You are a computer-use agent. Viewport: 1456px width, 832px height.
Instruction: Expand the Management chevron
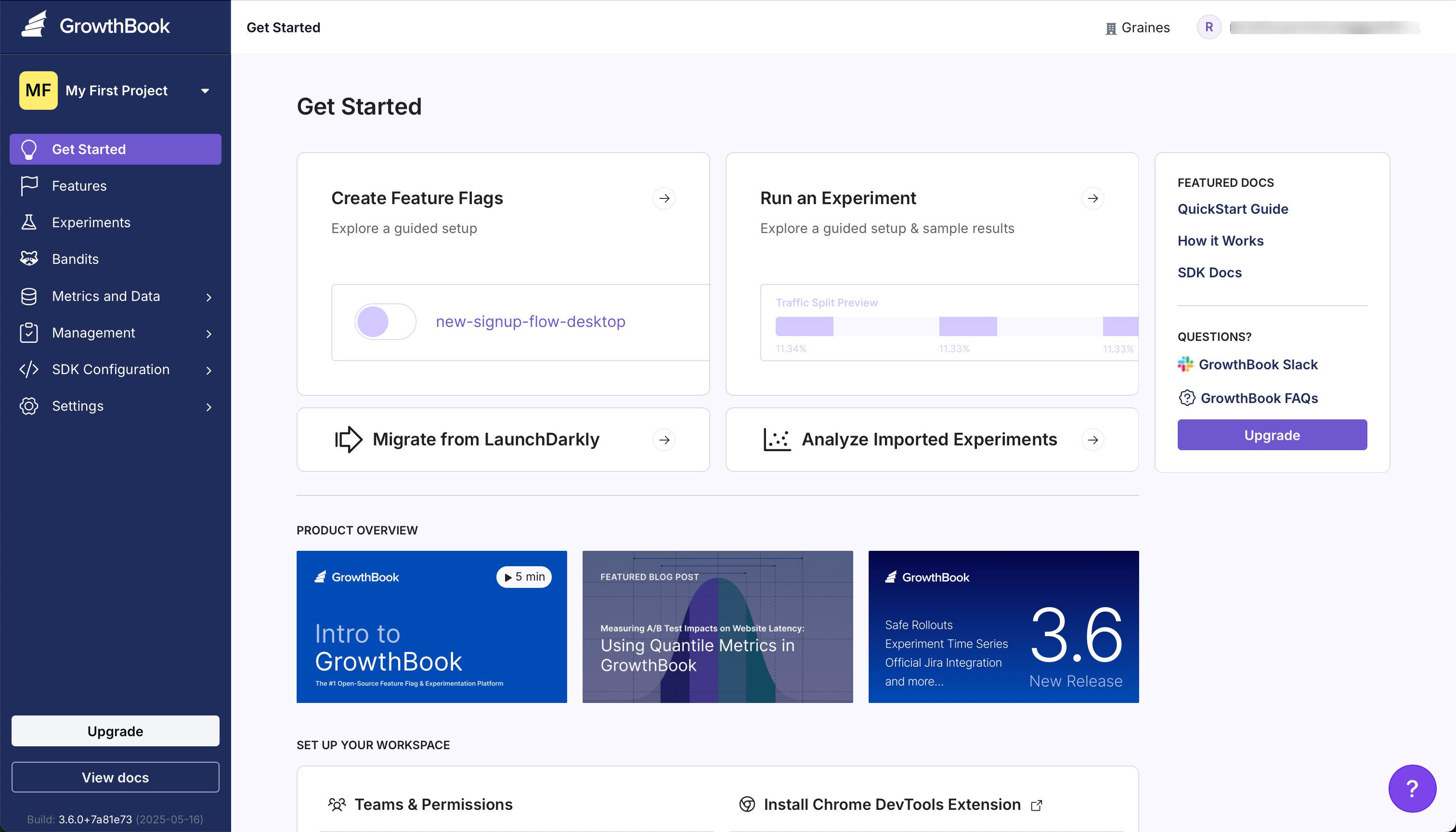[x=208, y=334]
